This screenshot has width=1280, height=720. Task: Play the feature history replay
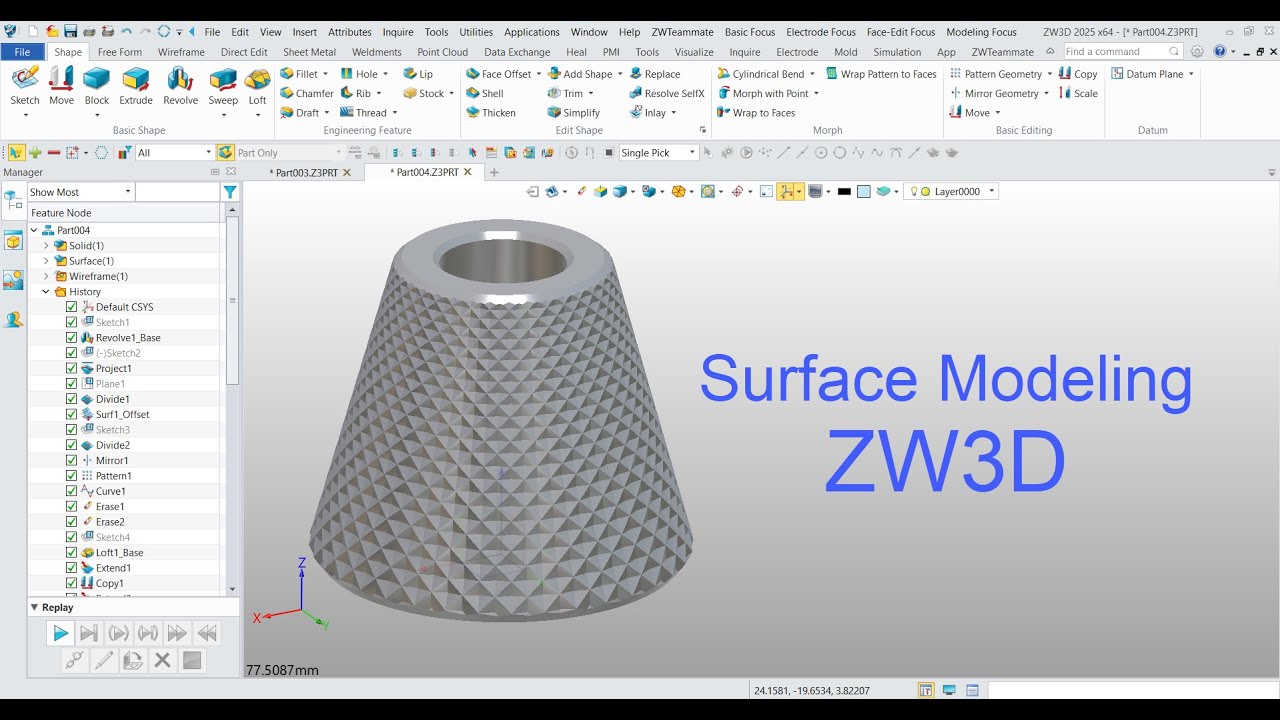[60, 633]
